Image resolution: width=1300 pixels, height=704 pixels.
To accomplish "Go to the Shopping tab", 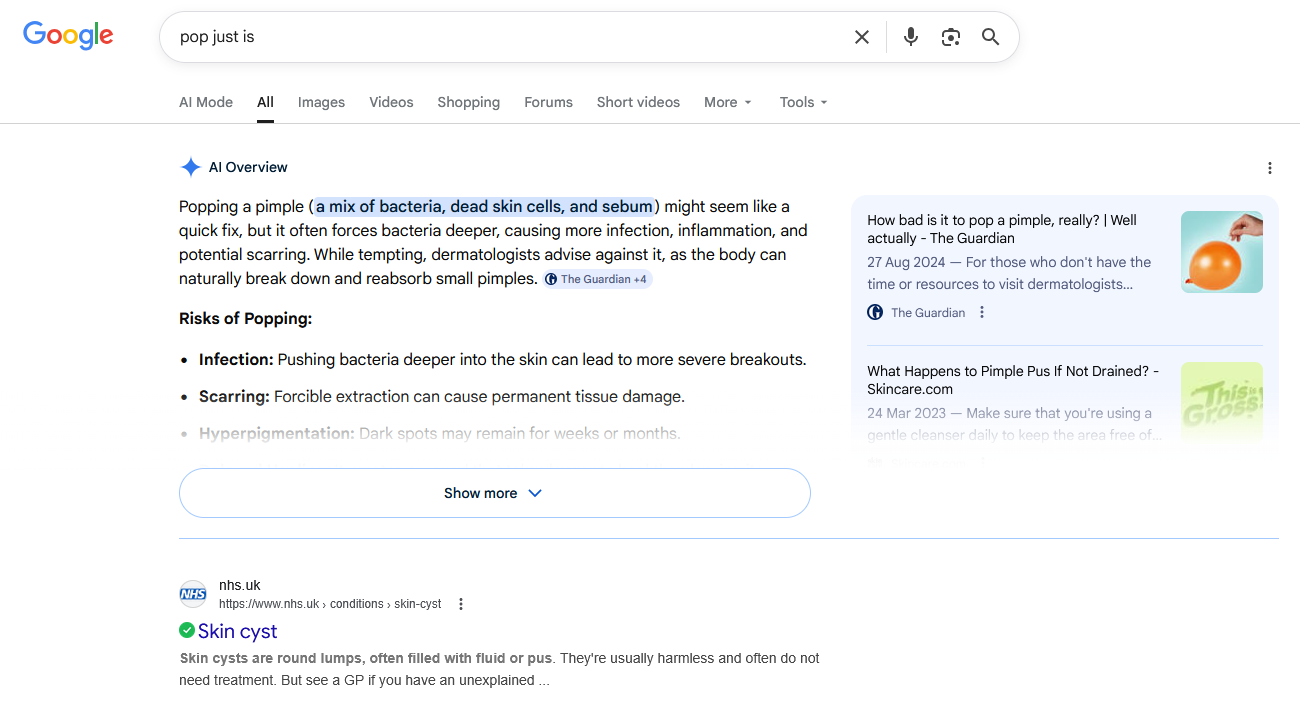I will click(x=468, y=102).
